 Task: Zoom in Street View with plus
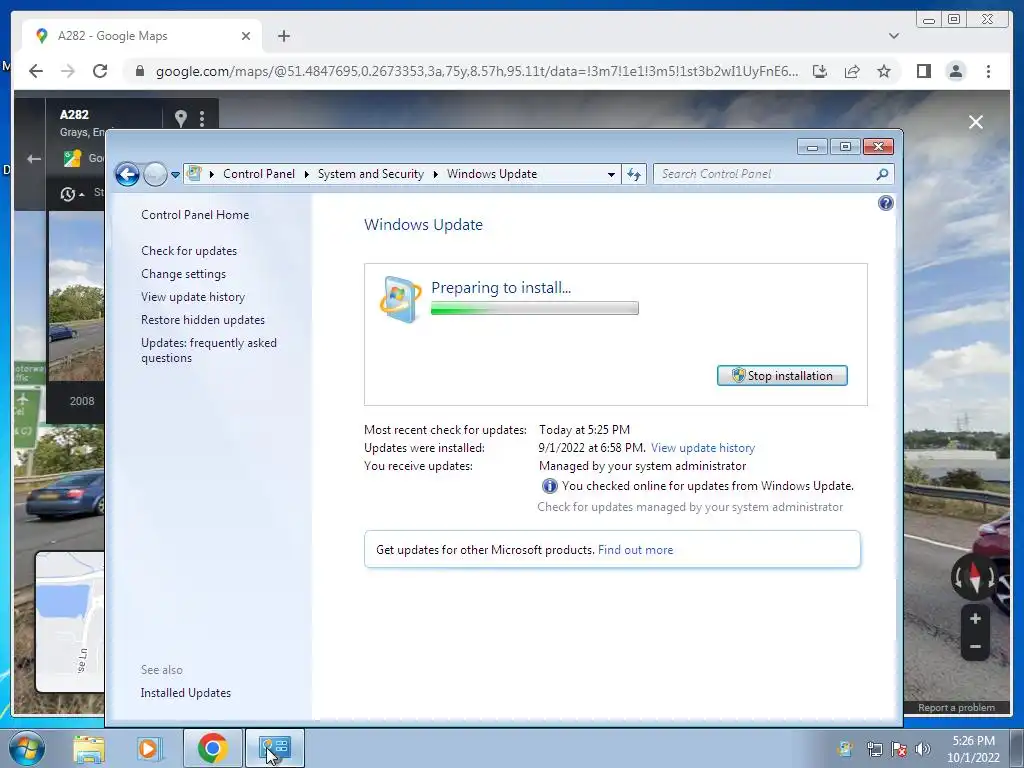pos(975,618)
